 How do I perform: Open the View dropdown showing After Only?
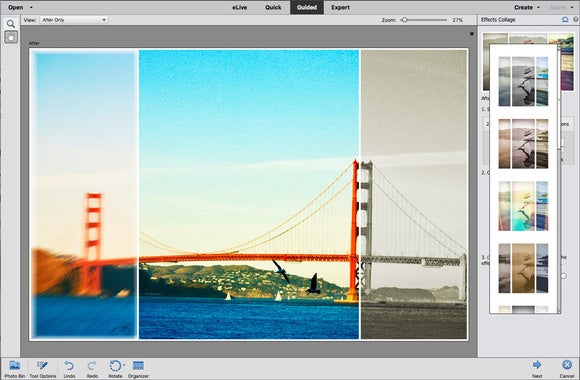click(x=74, y=20)
